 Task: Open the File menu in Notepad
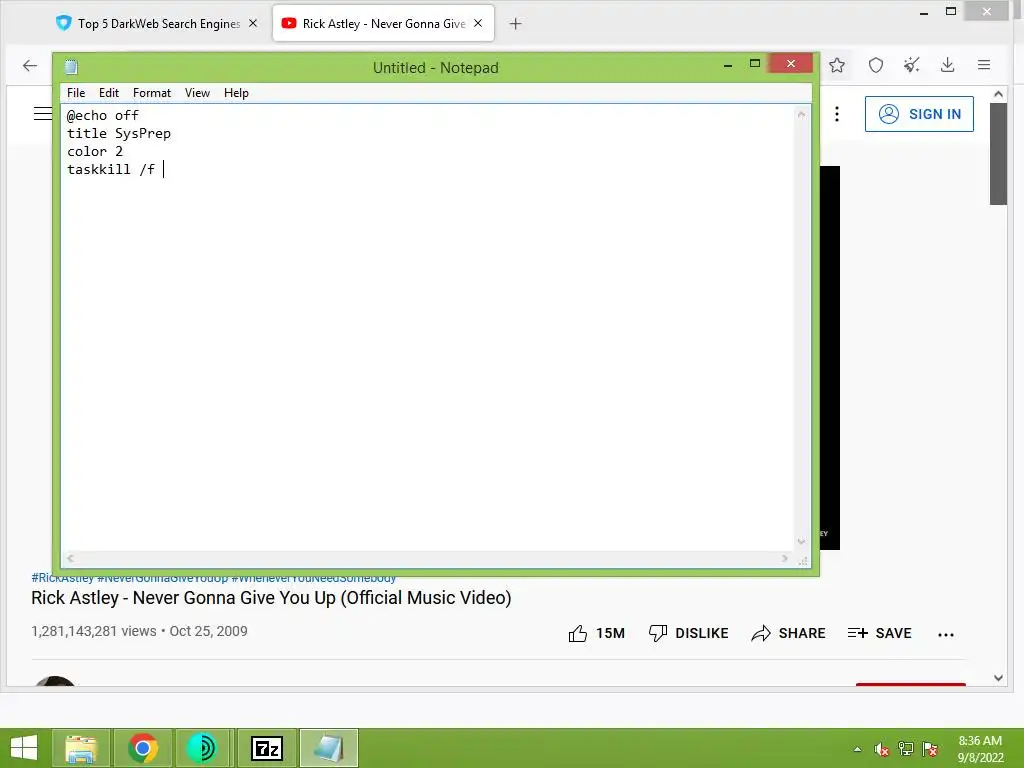pos(76,93)
